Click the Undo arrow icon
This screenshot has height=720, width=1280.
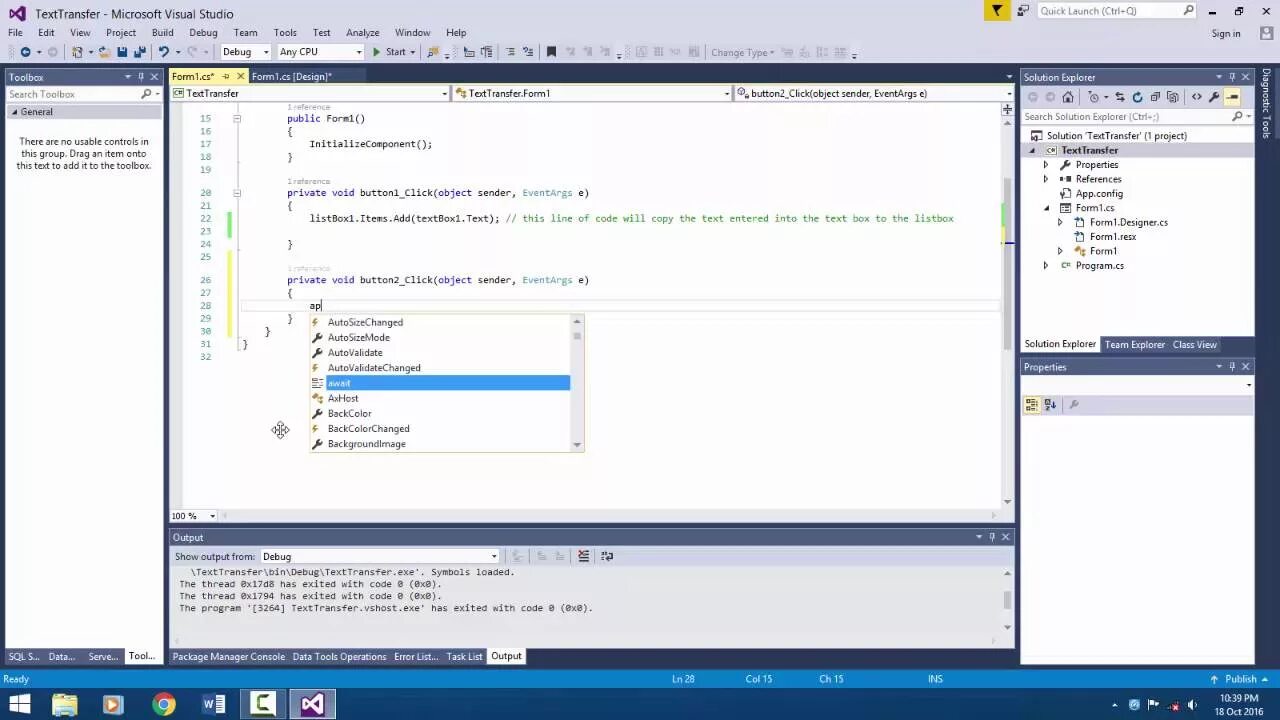pyautogui.click(x=163, y=52)
